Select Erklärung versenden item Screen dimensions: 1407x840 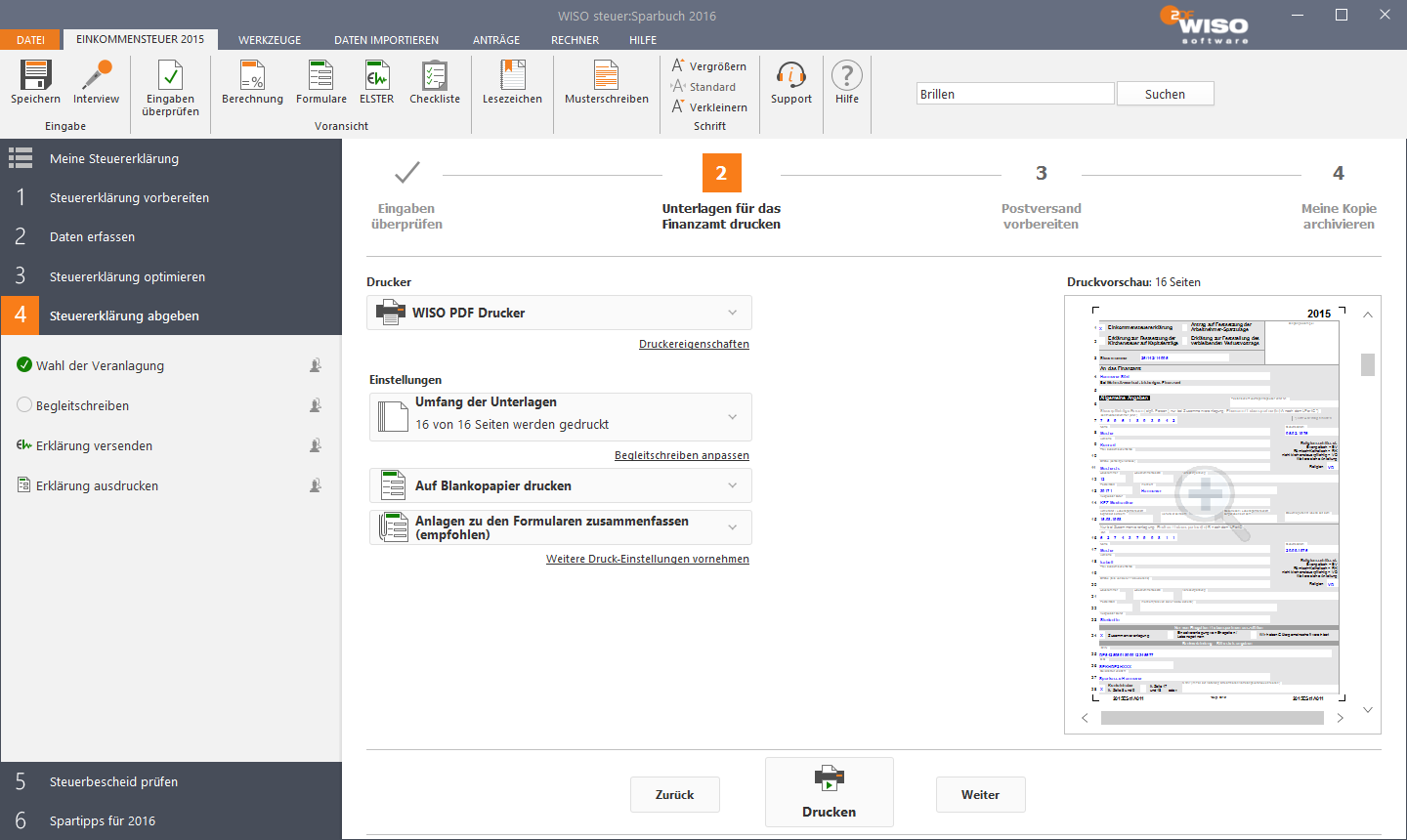click(94, 445)
